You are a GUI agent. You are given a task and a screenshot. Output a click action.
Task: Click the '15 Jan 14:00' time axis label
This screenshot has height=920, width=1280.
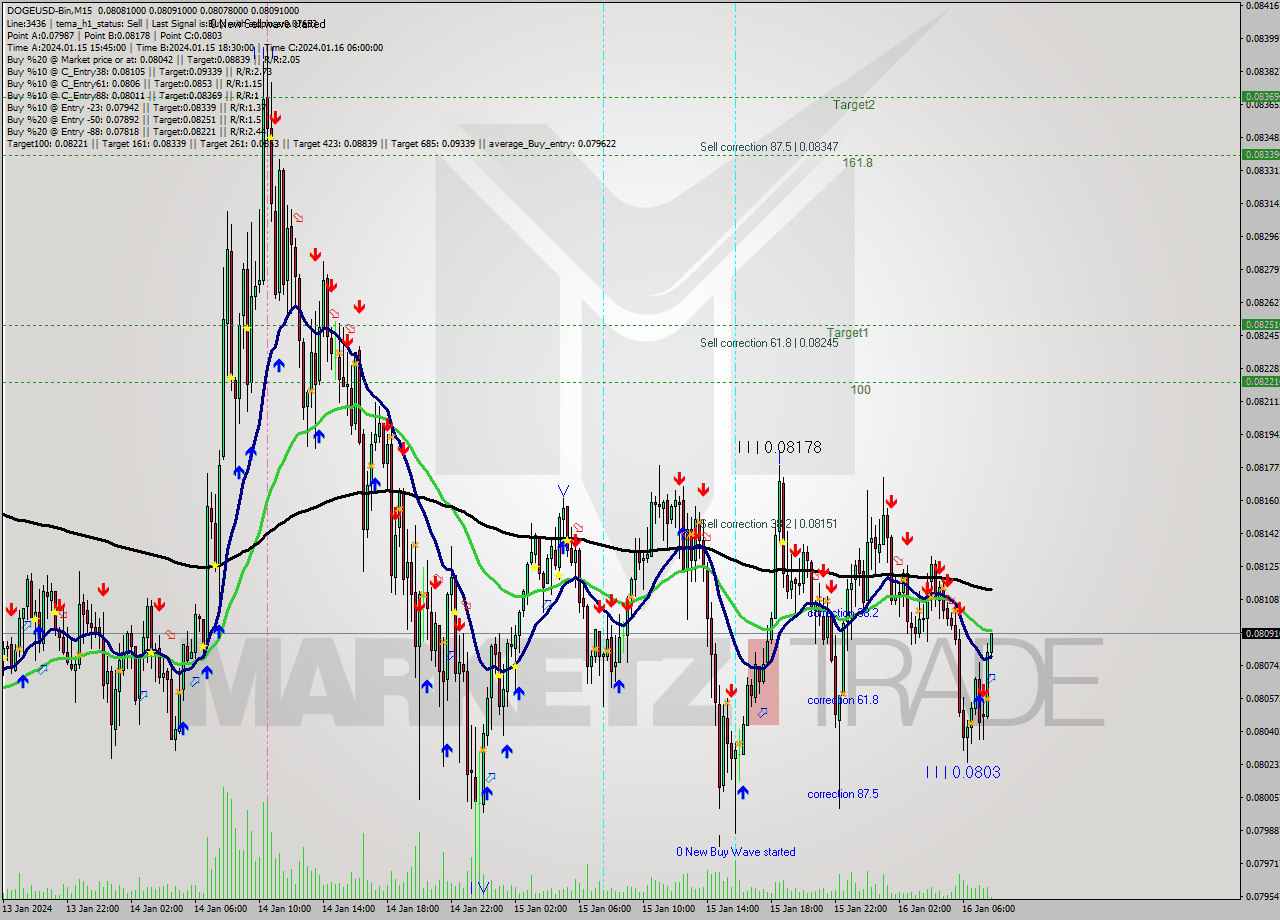coord(732,909)
